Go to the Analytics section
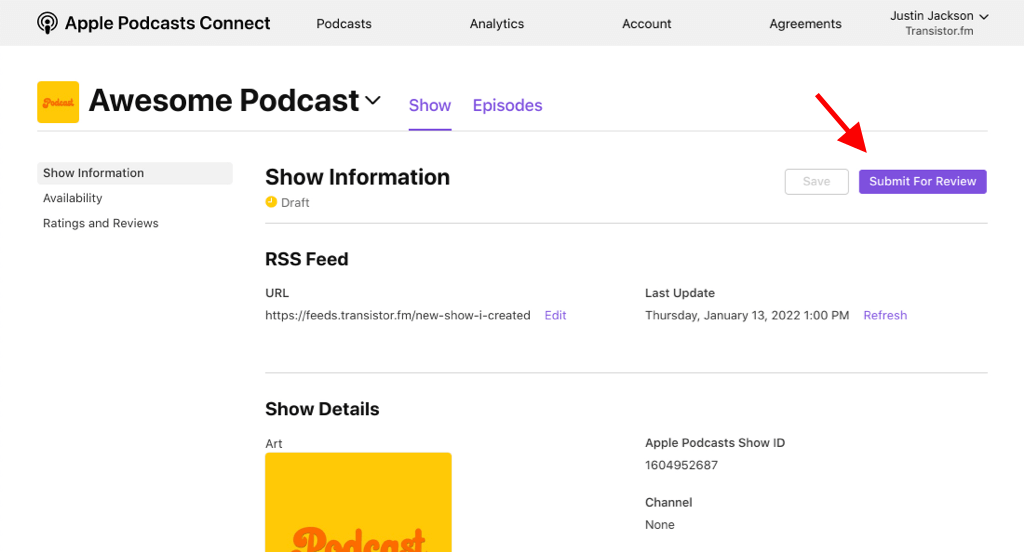Screen dimensions: 1024x552 497,24
